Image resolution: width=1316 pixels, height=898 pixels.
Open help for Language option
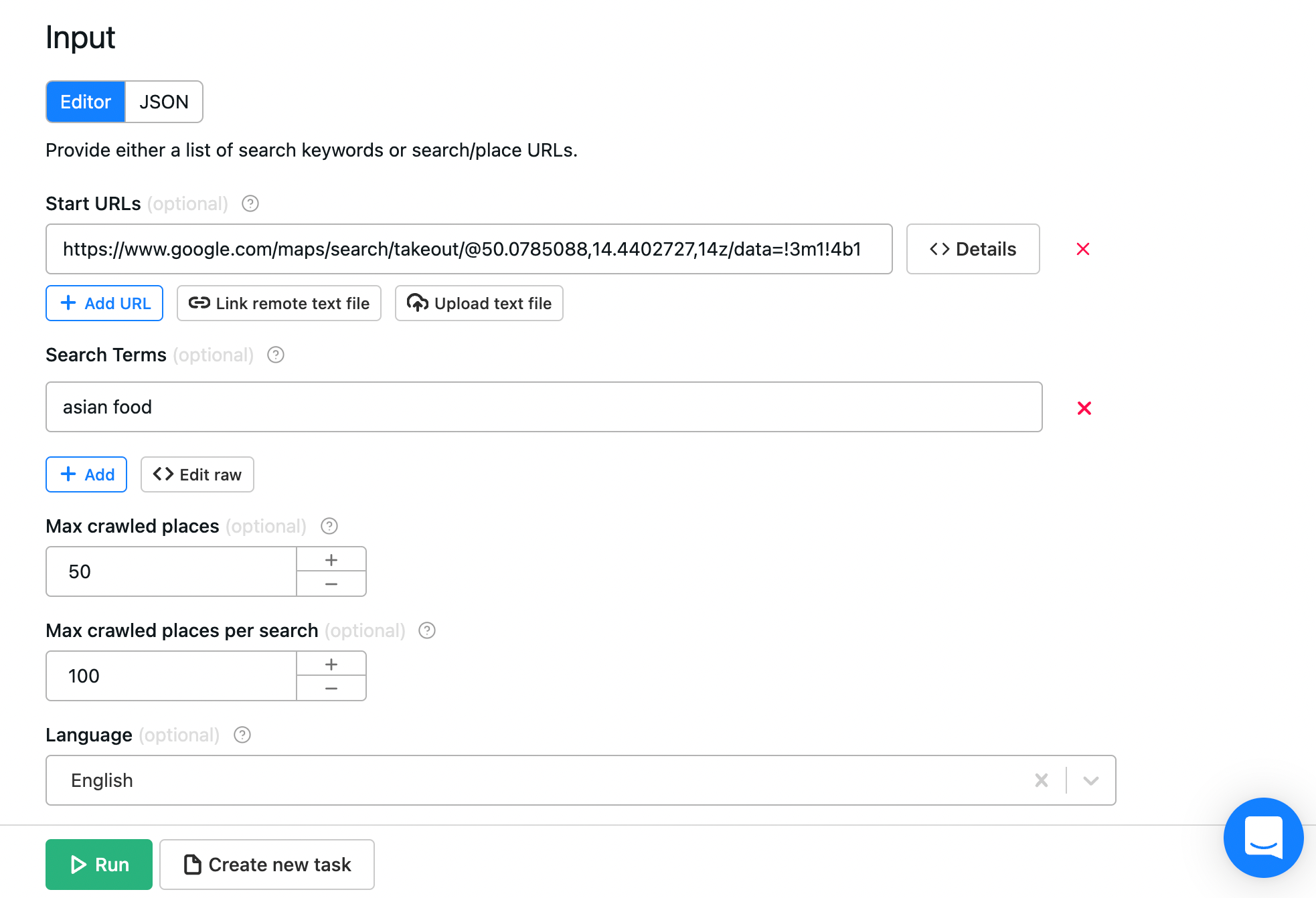[x=242, y=735]
